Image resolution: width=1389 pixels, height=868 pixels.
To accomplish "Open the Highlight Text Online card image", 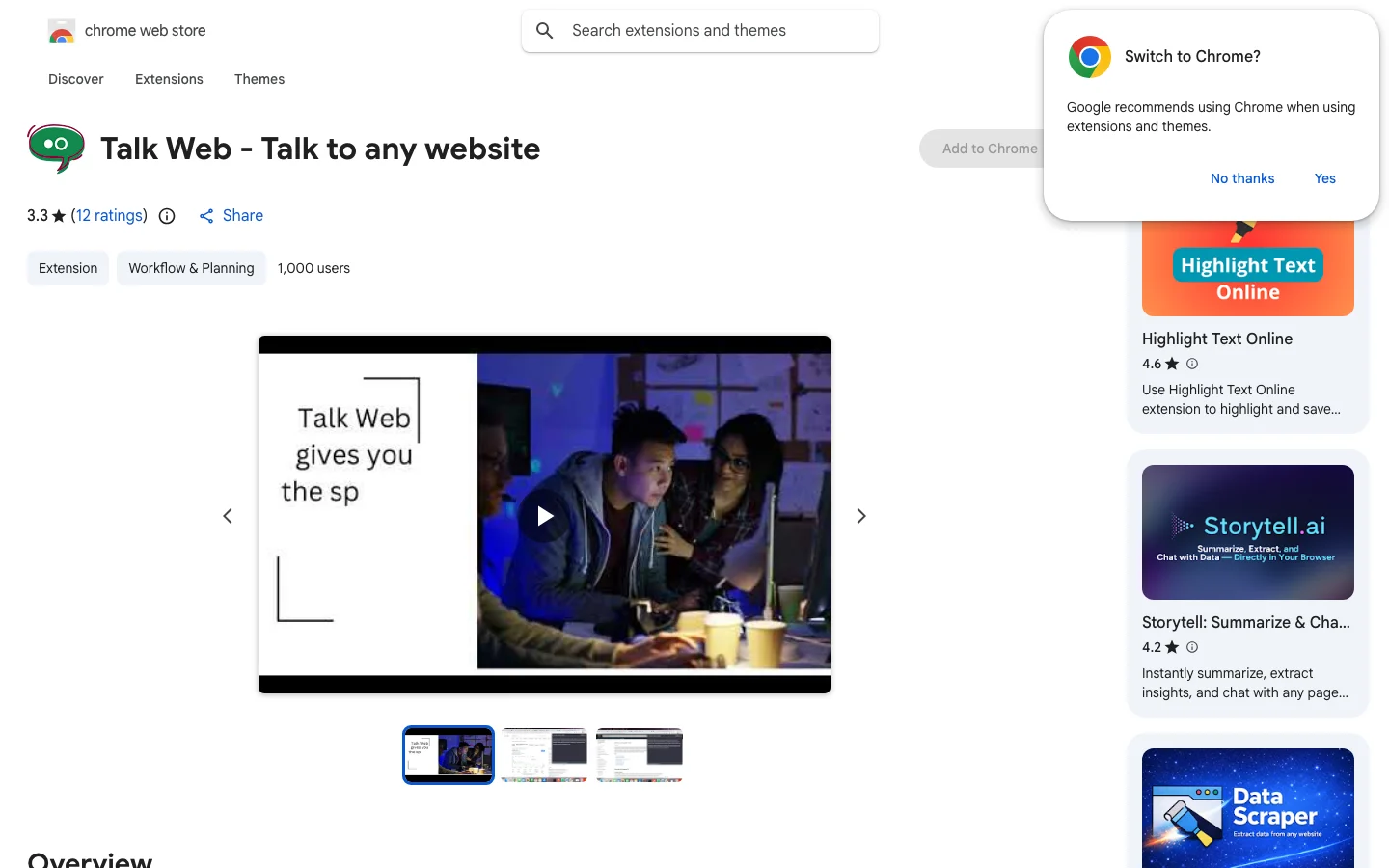I will [1248, 268].
